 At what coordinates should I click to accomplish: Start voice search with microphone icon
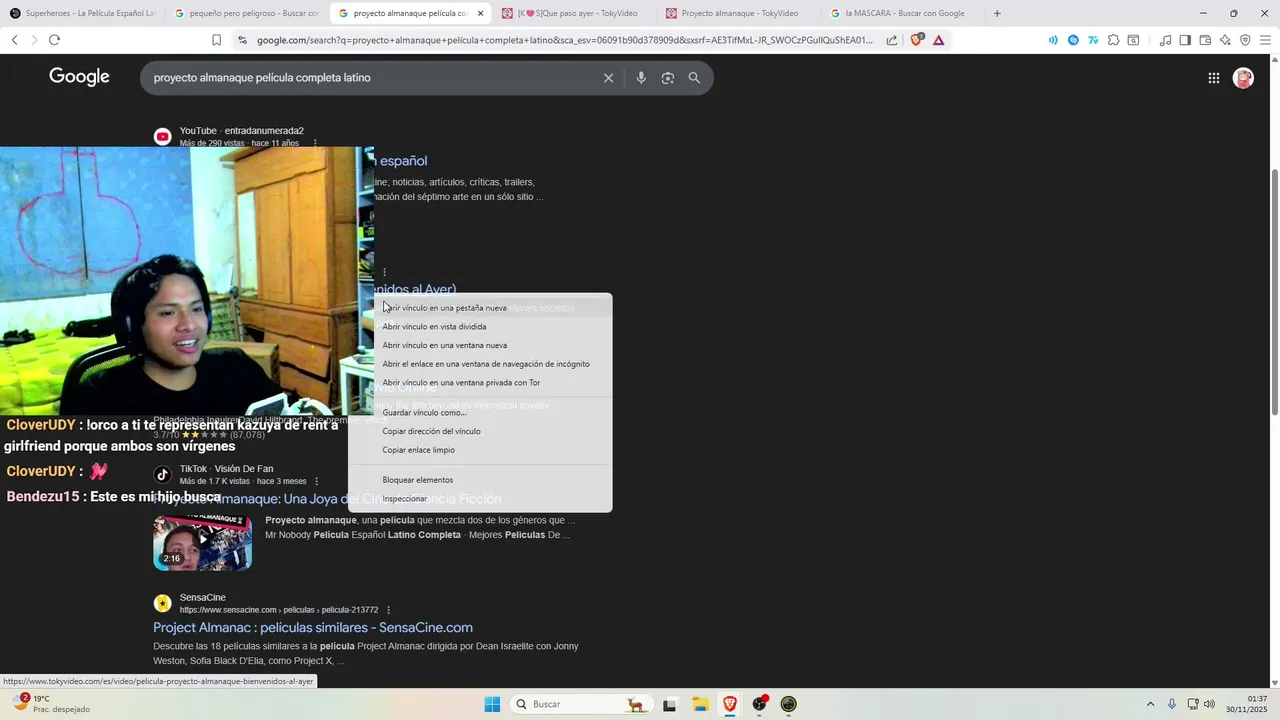pos(641,78)
